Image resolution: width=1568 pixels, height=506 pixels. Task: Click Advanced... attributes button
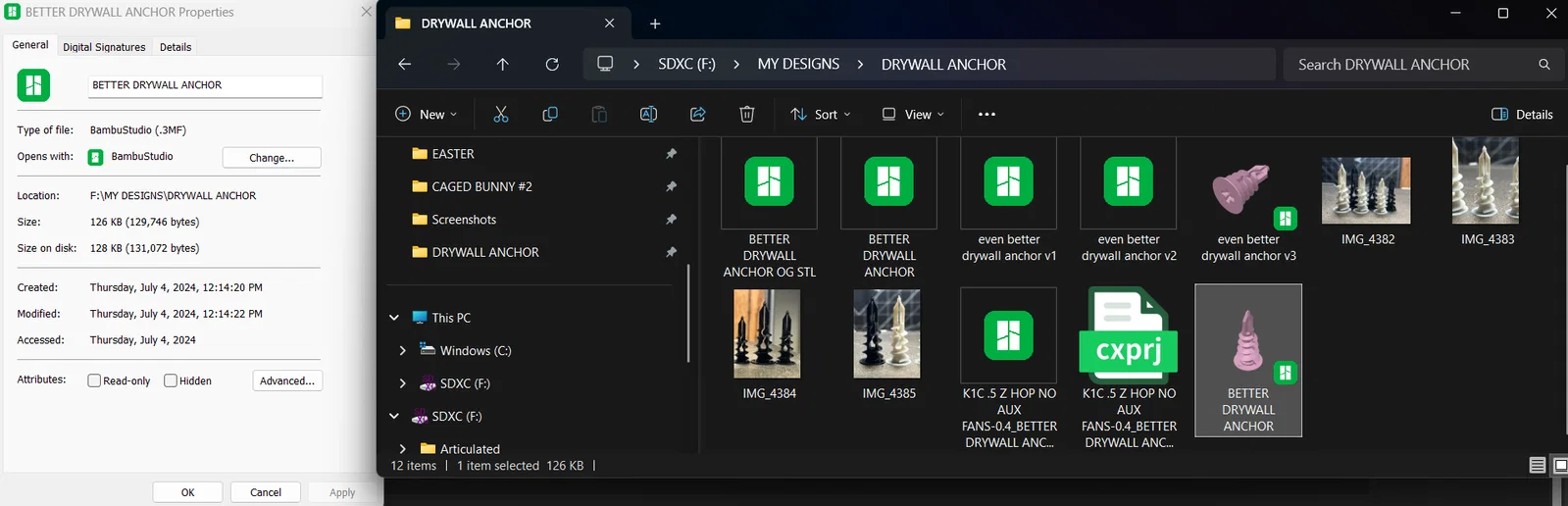point(287,380)
